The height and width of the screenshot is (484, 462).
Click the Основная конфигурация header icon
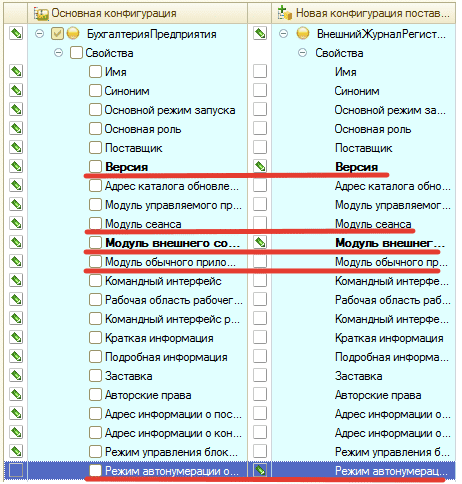pos(41,13)
